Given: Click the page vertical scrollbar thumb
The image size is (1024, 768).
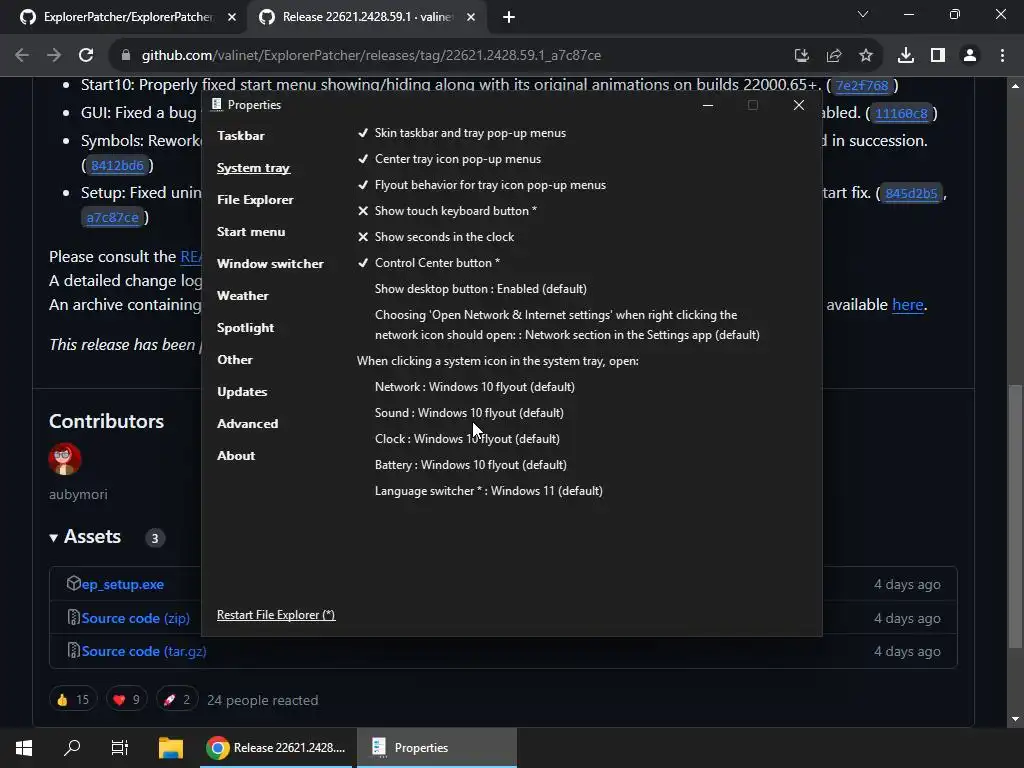Looking at the screenshot, I should (x=1015, y=516).
